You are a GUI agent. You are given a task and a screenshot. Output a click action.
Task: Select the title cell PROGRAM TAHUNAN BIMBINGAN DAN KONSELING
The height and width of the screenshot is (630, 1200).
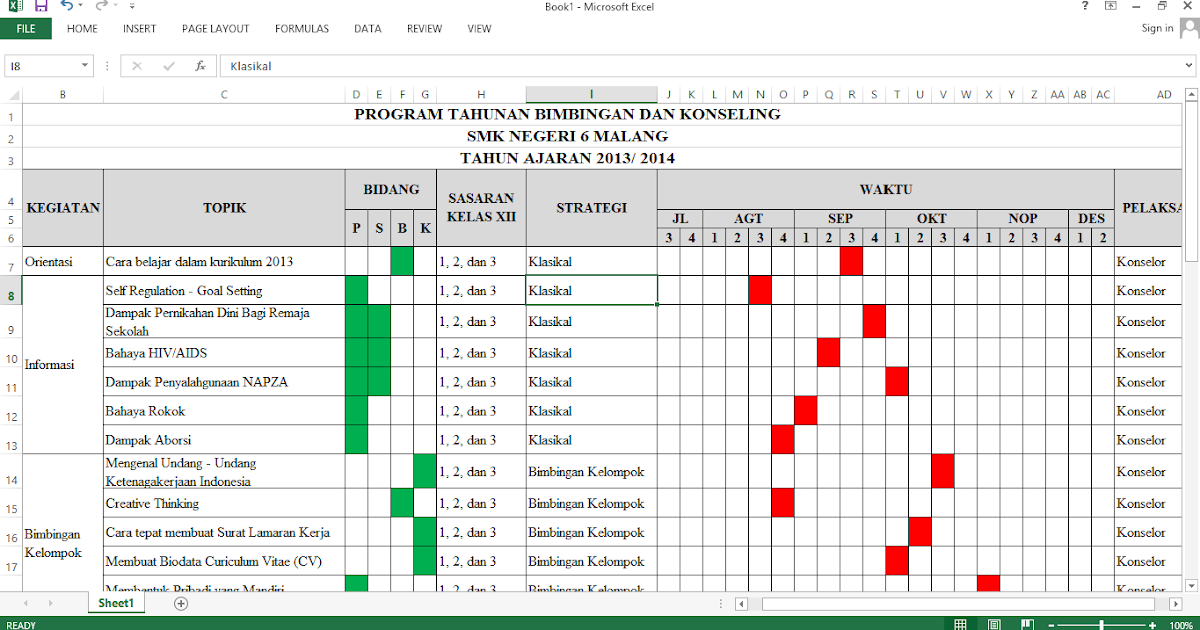click(x=567, y=114)
